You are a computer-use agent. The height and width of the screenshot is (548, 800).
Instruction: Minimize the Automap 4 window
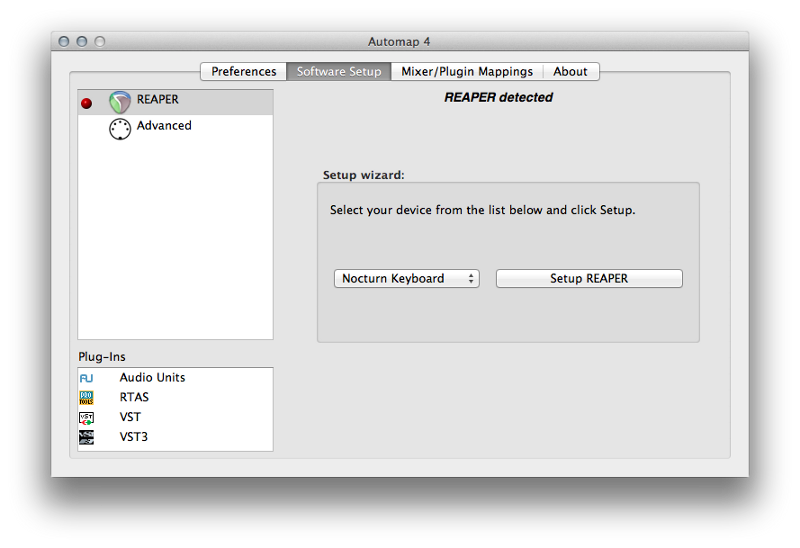(x=82, y=41)
